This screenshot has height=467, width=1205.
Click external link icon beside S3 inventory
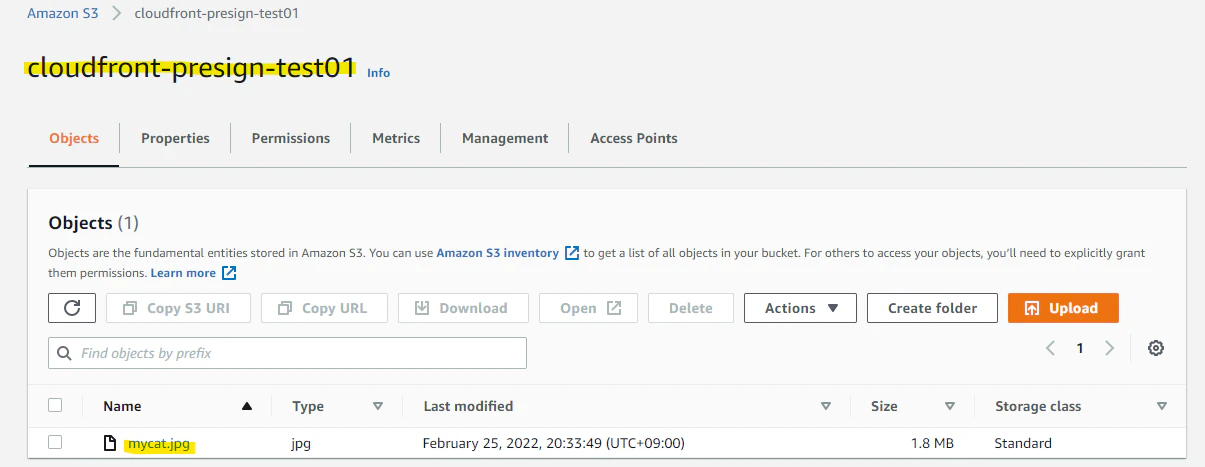[x=572, y=253]
